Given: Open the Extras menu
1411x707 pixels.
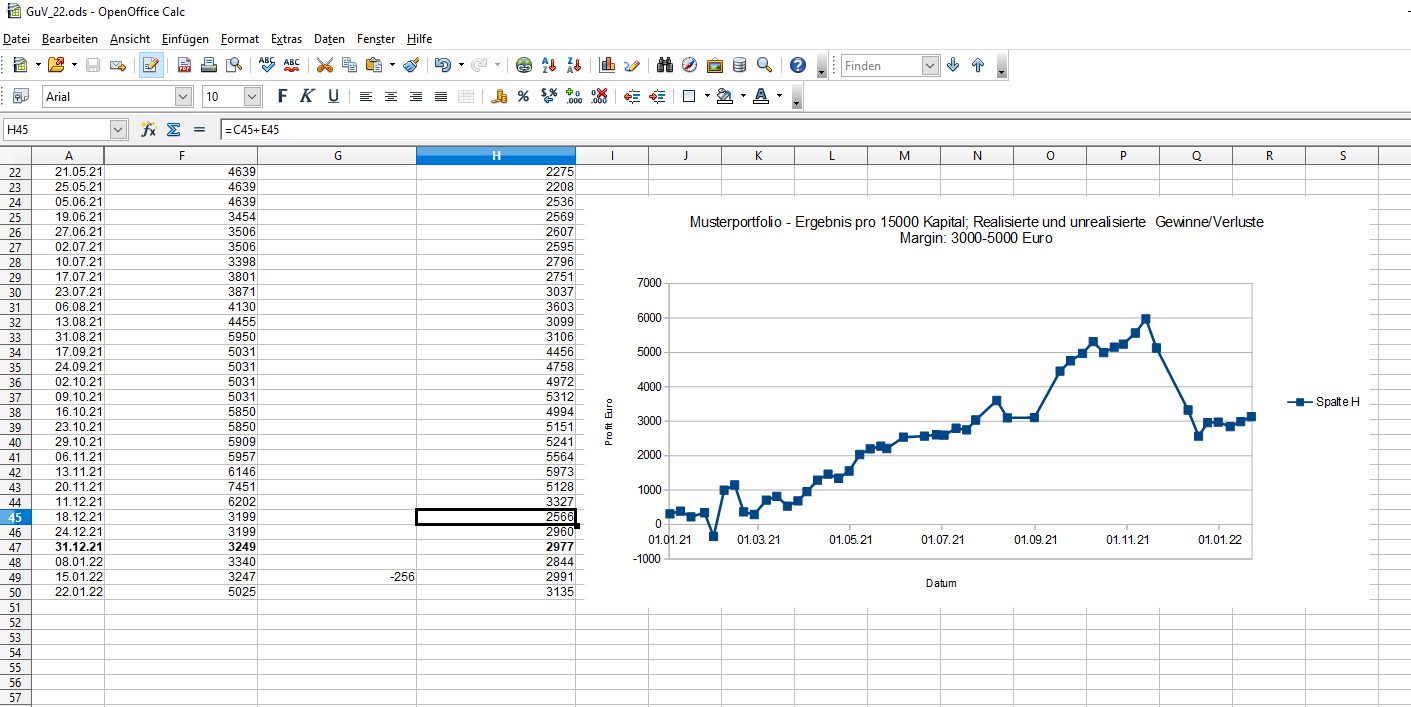Looking at the screenshot, I should pyautogui.click(x=286, y=39).
